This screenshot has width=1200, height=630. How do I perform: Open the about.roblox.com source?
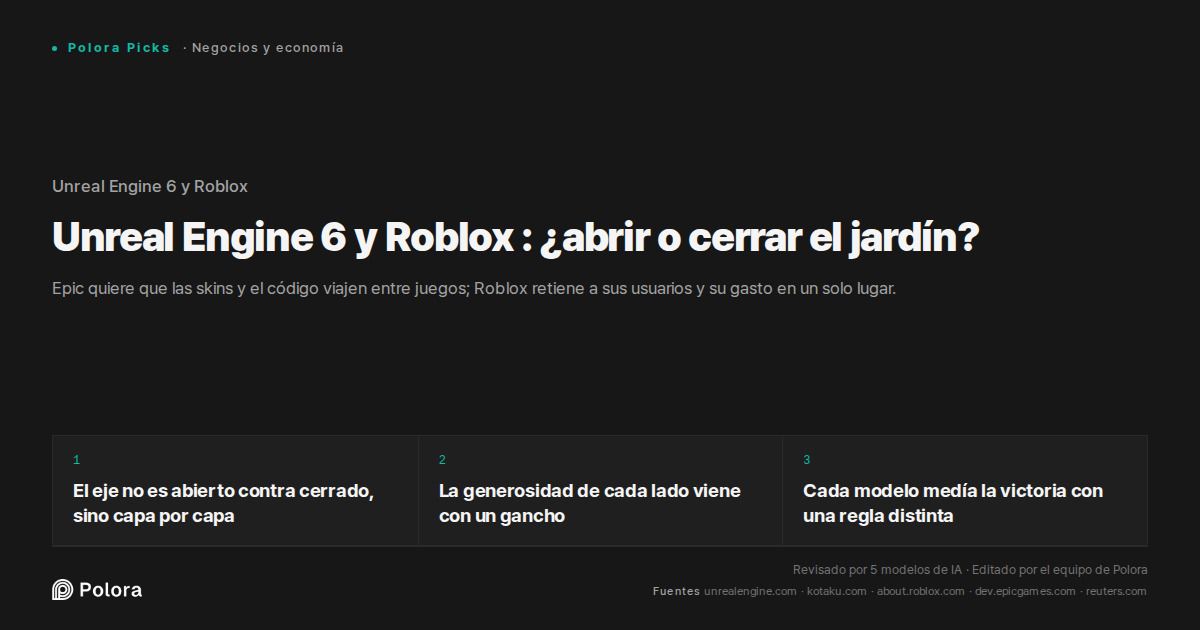coord(921,592)
